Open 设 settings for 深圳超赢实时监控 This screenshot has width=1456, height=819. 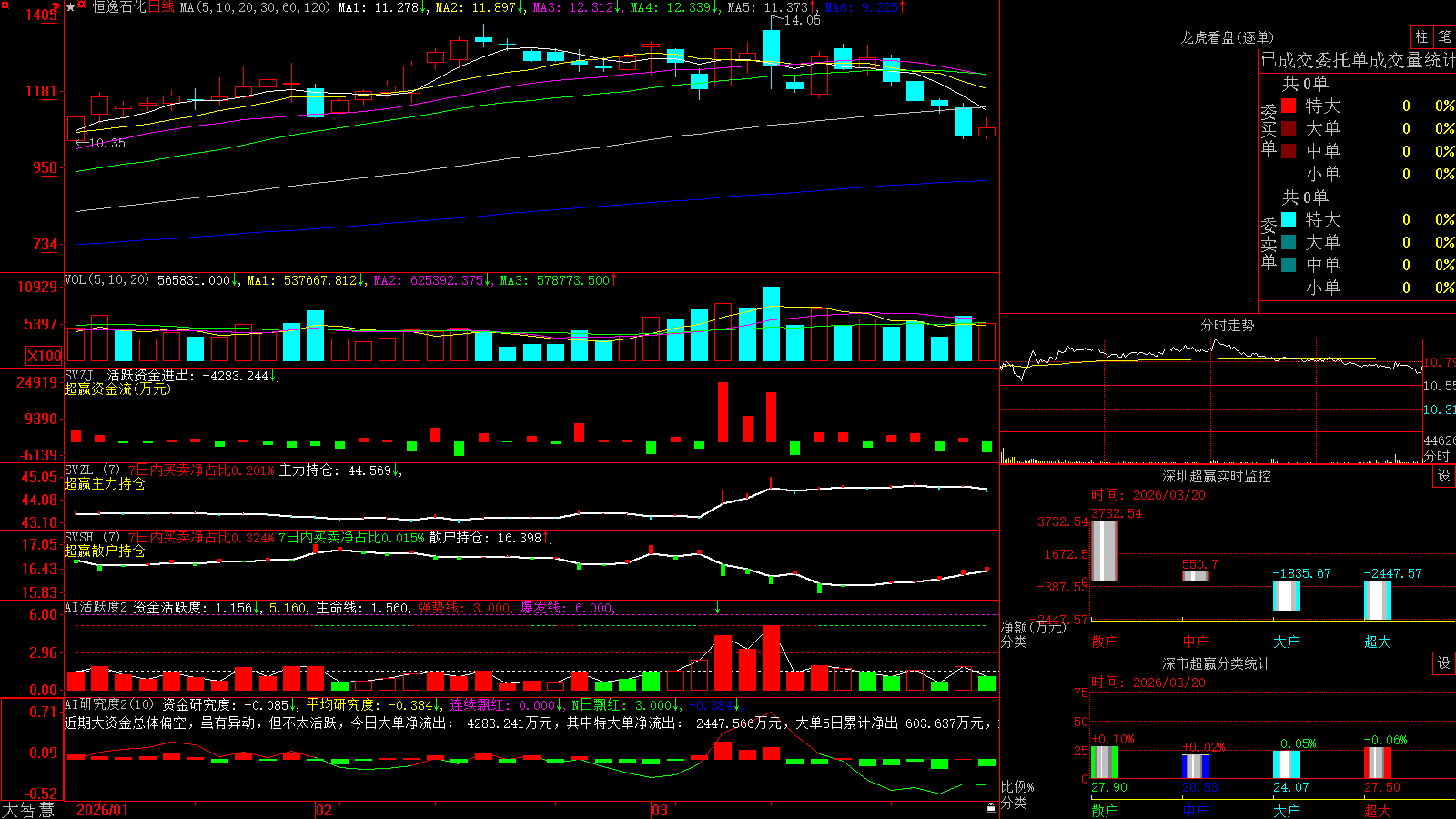click(x=1444, y=476)
